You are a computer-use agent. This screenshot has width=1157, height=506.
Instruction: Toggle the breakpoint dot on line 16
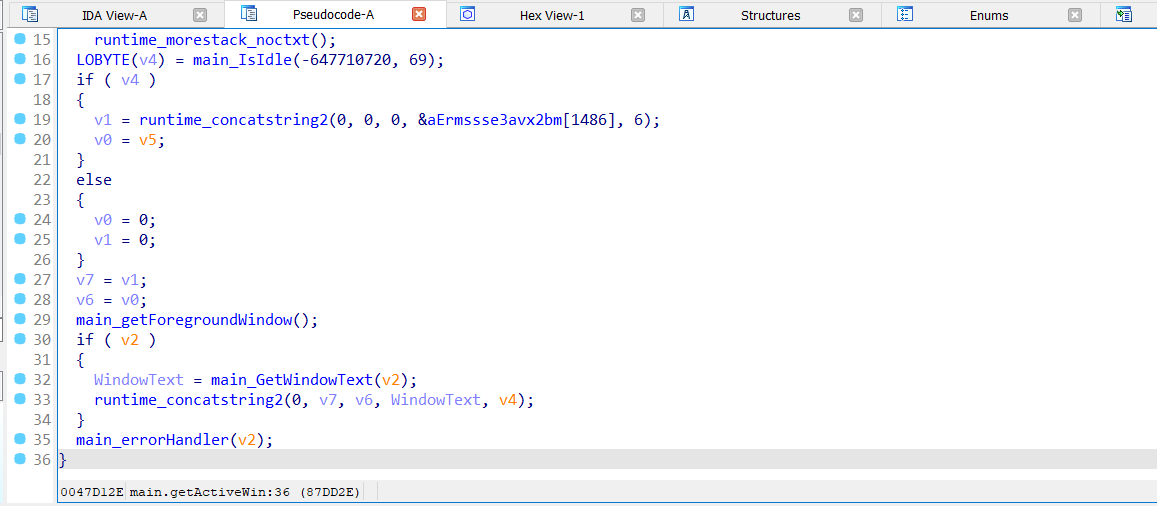20,60
